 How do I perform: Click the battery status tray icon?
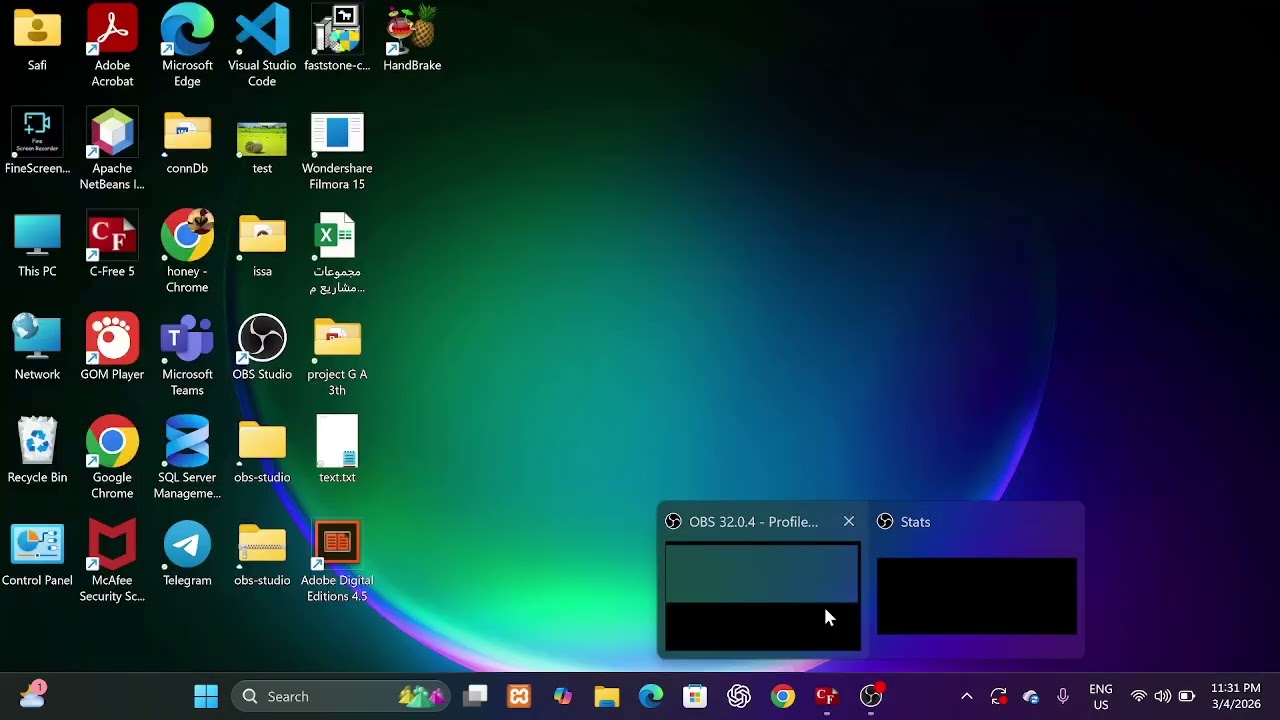pos(1187,696)
